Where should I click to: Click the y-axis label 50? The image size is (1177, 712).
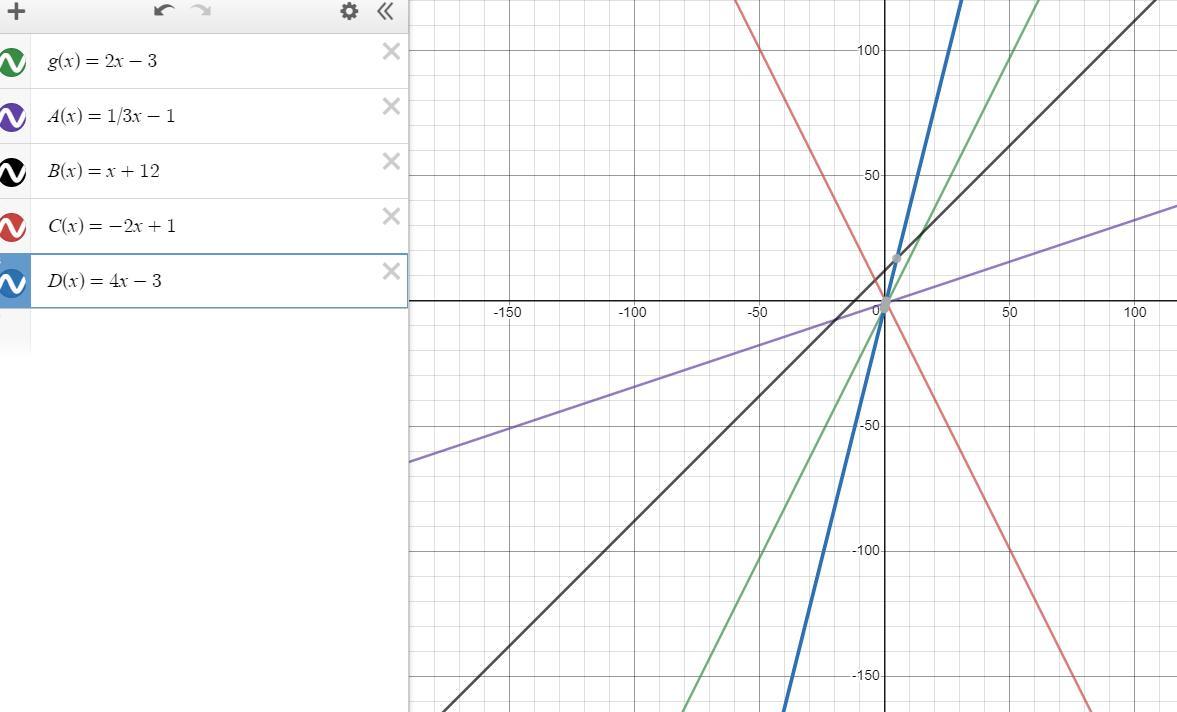[x=871, y=176]
